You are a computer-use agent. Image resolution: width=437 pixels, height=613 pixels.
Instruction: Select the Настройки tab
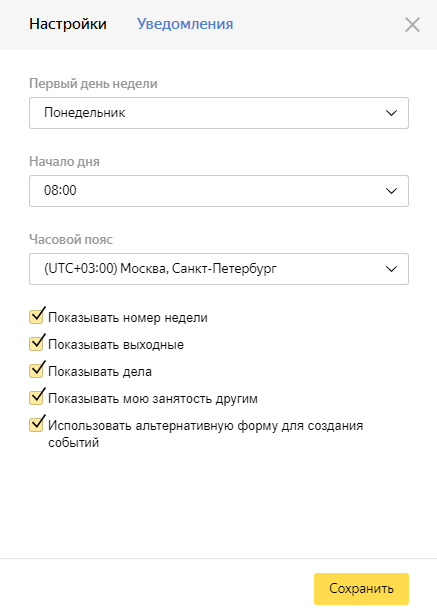pyautogui.click(x=68, y=24)
